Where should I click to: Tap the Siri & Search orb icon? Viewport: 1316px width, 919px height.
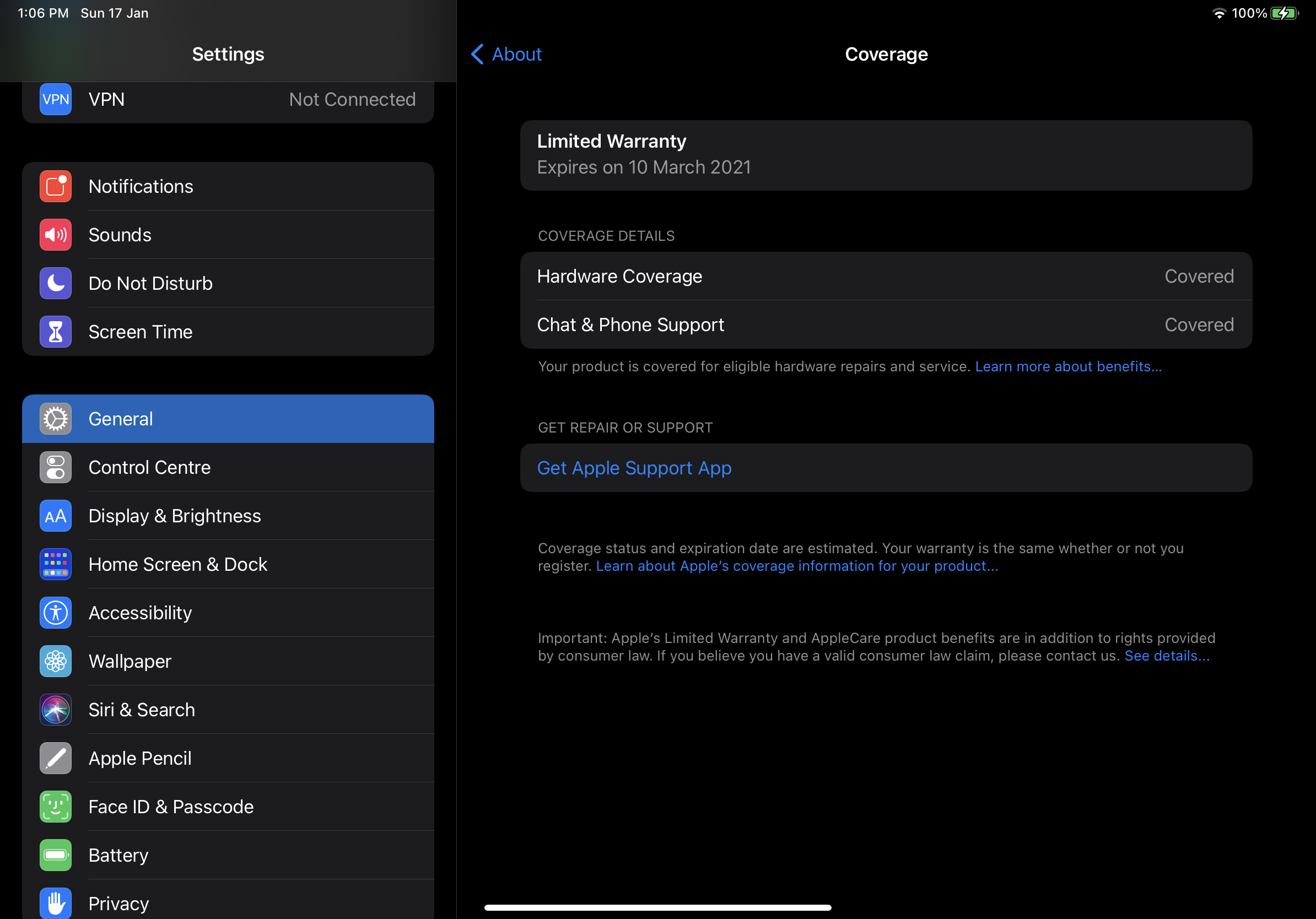pyautogui.click(x=56, y=710)
